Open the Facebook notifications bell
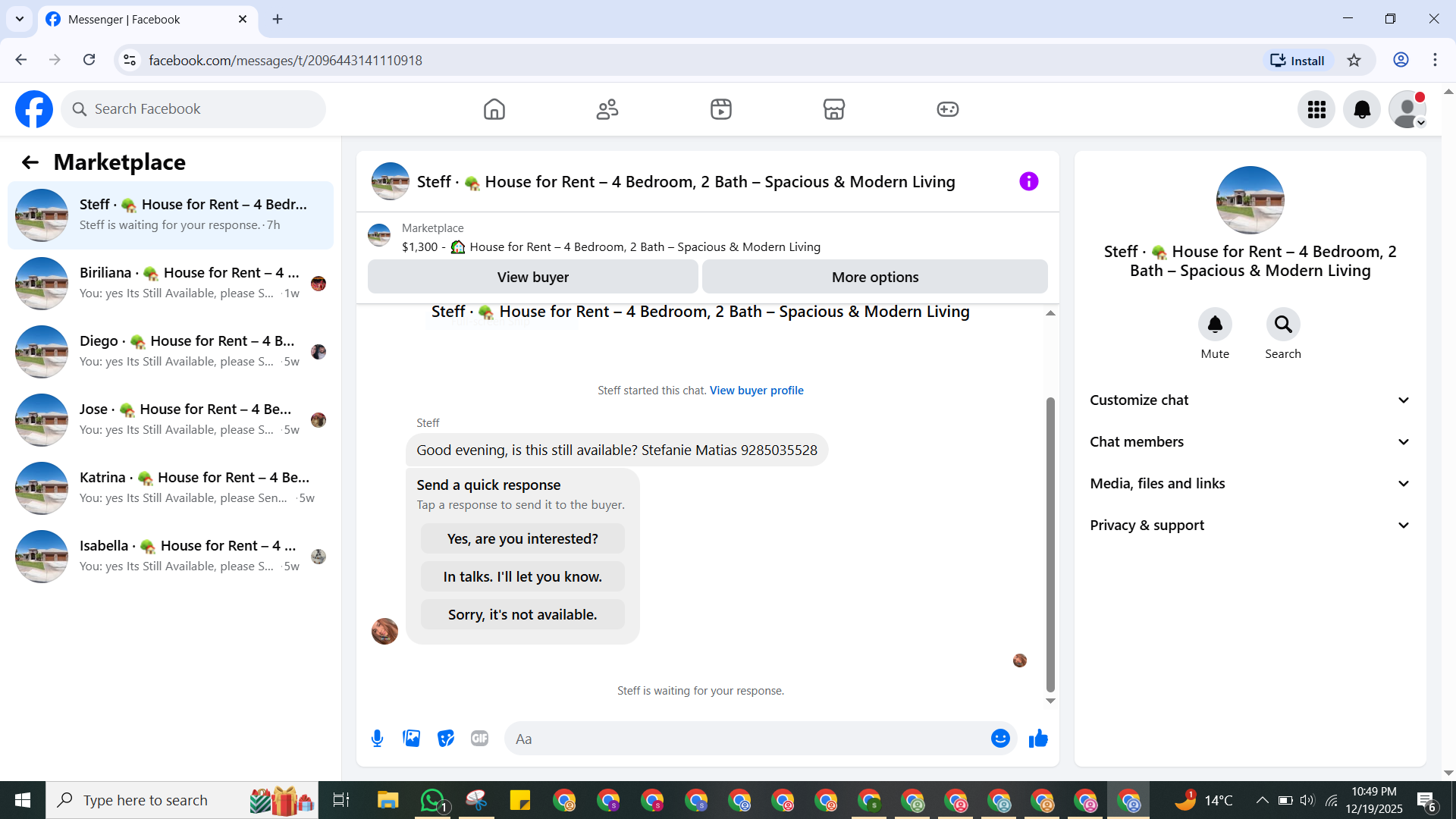The image size is (1456, 819). [x=1361, y=109]
